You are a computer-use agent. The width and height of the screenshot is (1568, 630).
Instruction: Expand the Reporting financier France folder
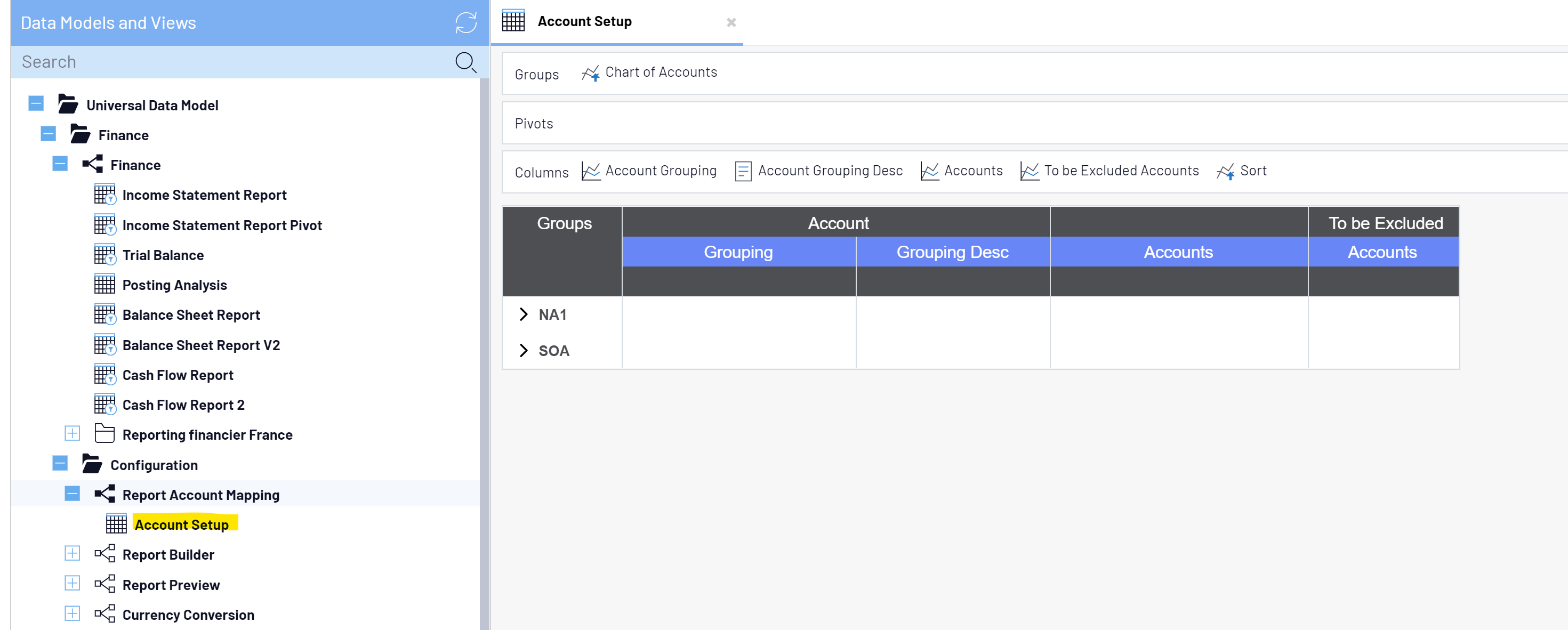(72, 433)
